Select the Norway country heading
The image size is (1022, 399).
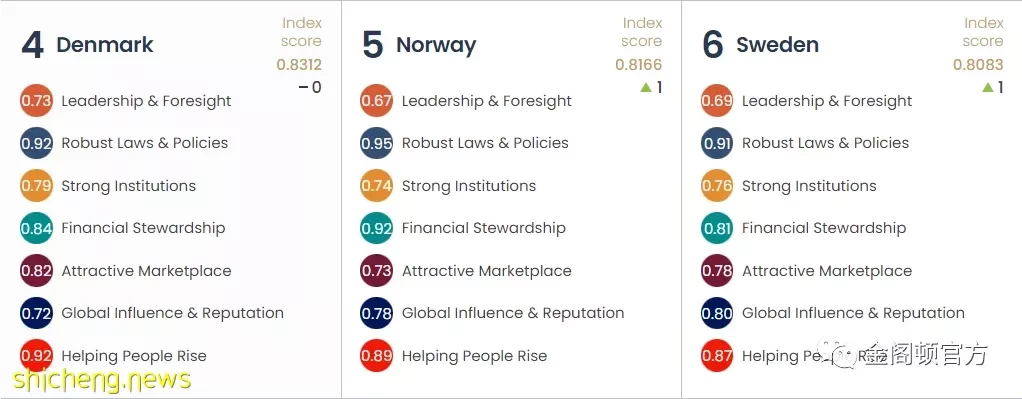pos(436,46)
